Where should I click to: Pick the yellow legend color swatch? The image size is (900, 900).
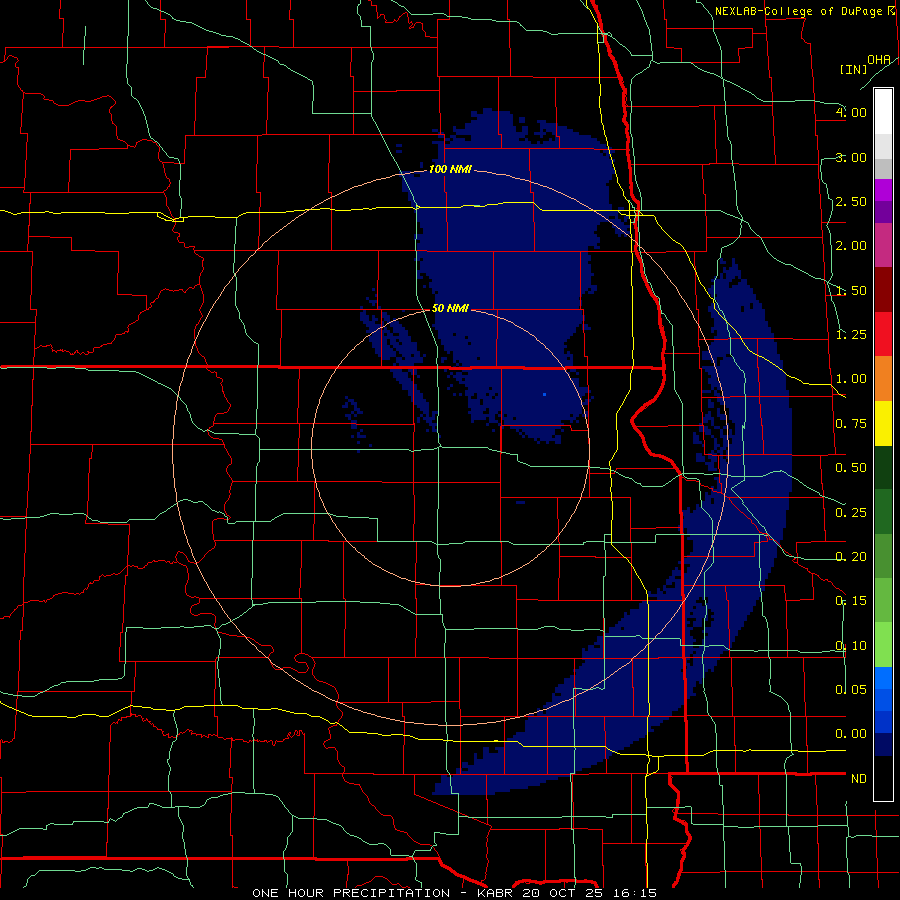point(883,423)
